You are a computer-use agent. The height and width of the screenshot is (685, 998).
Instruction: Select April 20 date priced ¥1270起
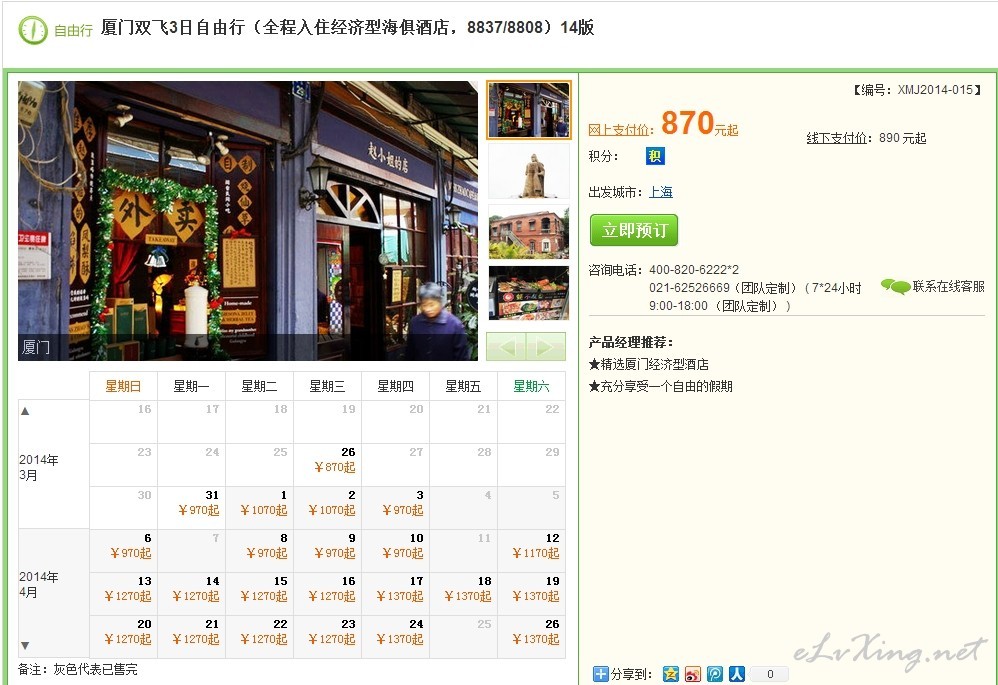[123, 637]
